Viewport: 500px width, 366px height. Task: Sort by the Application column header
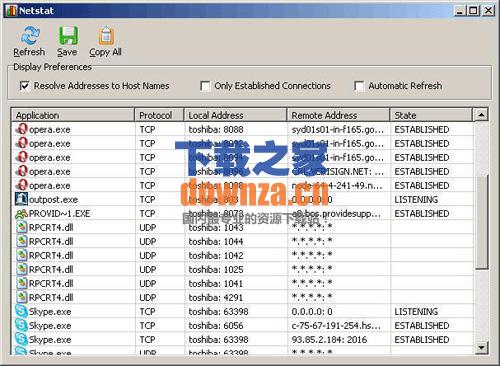(x=73, y=115)
